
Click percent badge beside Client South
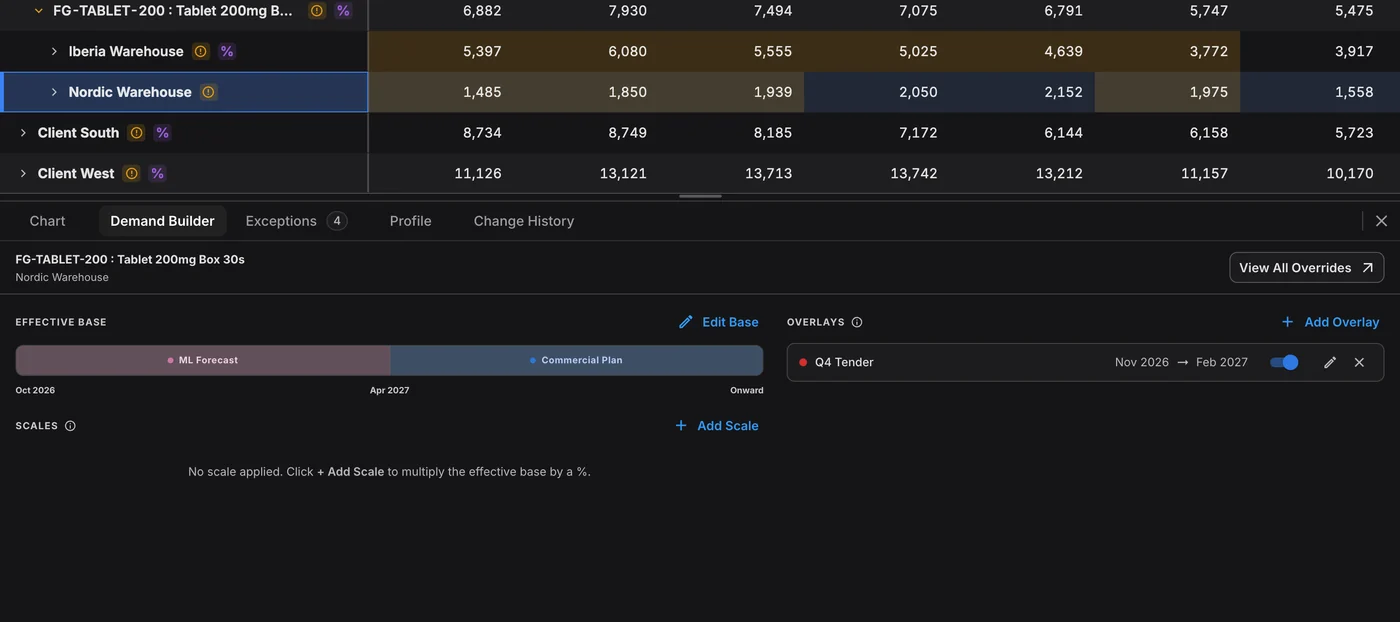coord(162,133)
